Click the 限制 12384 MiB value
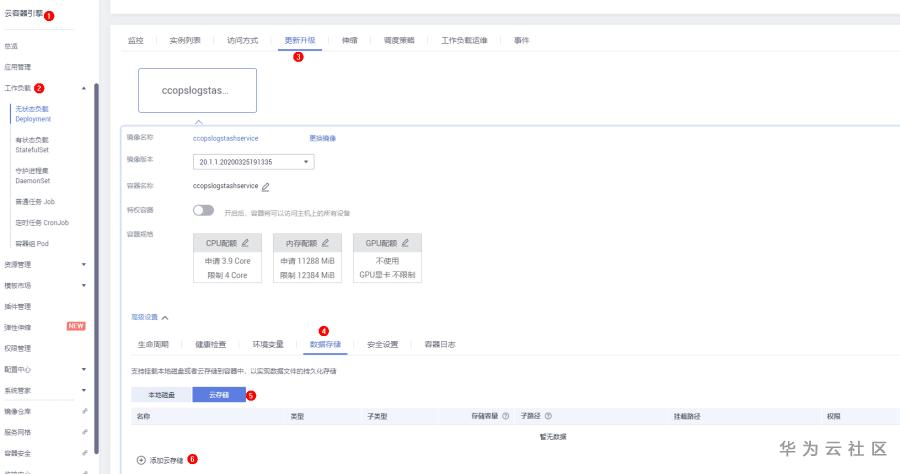This screenshot has height=474, width=900. tap(307, 275)
